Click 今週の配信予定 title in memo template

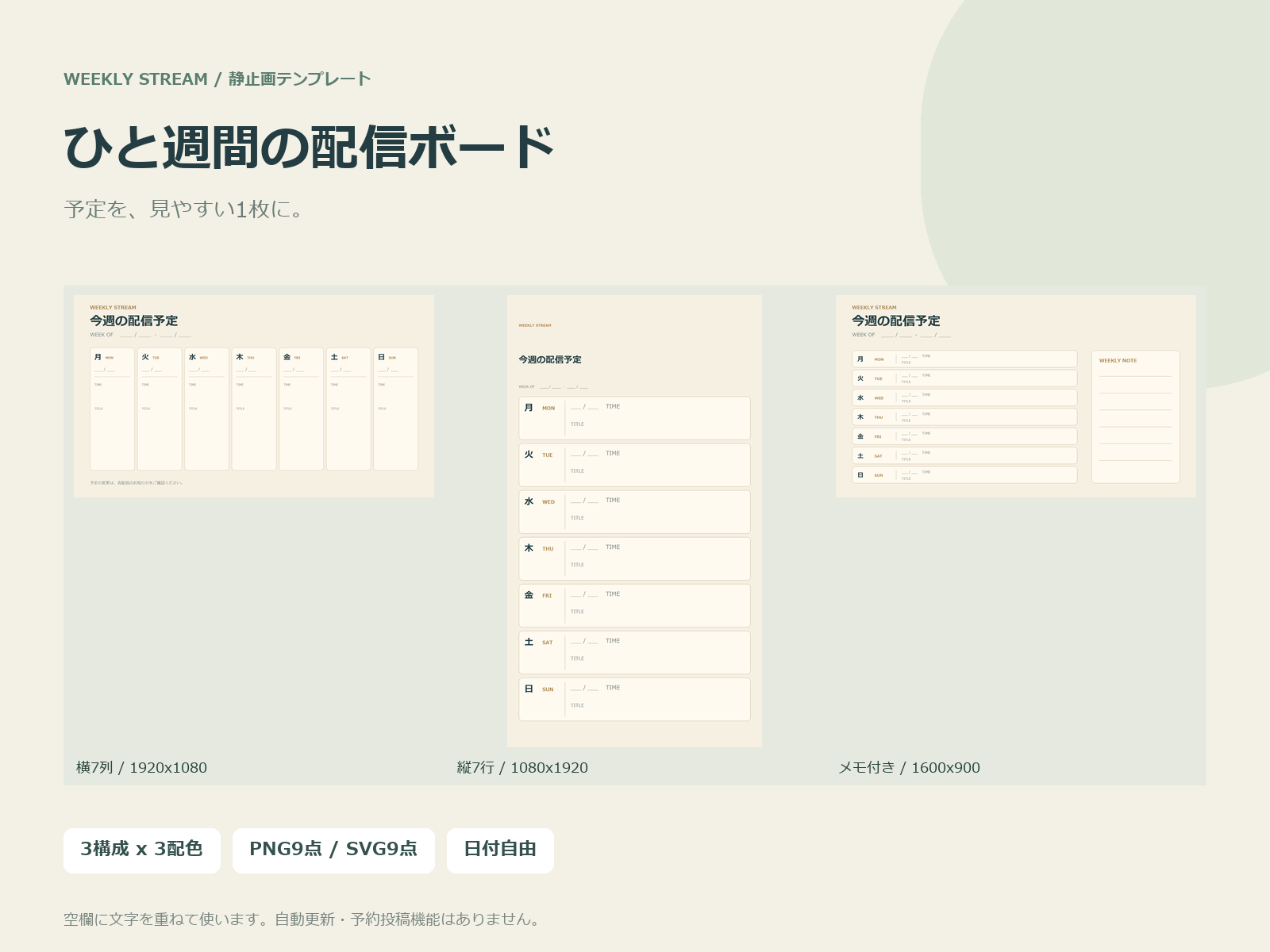click(x=895, y=321)
